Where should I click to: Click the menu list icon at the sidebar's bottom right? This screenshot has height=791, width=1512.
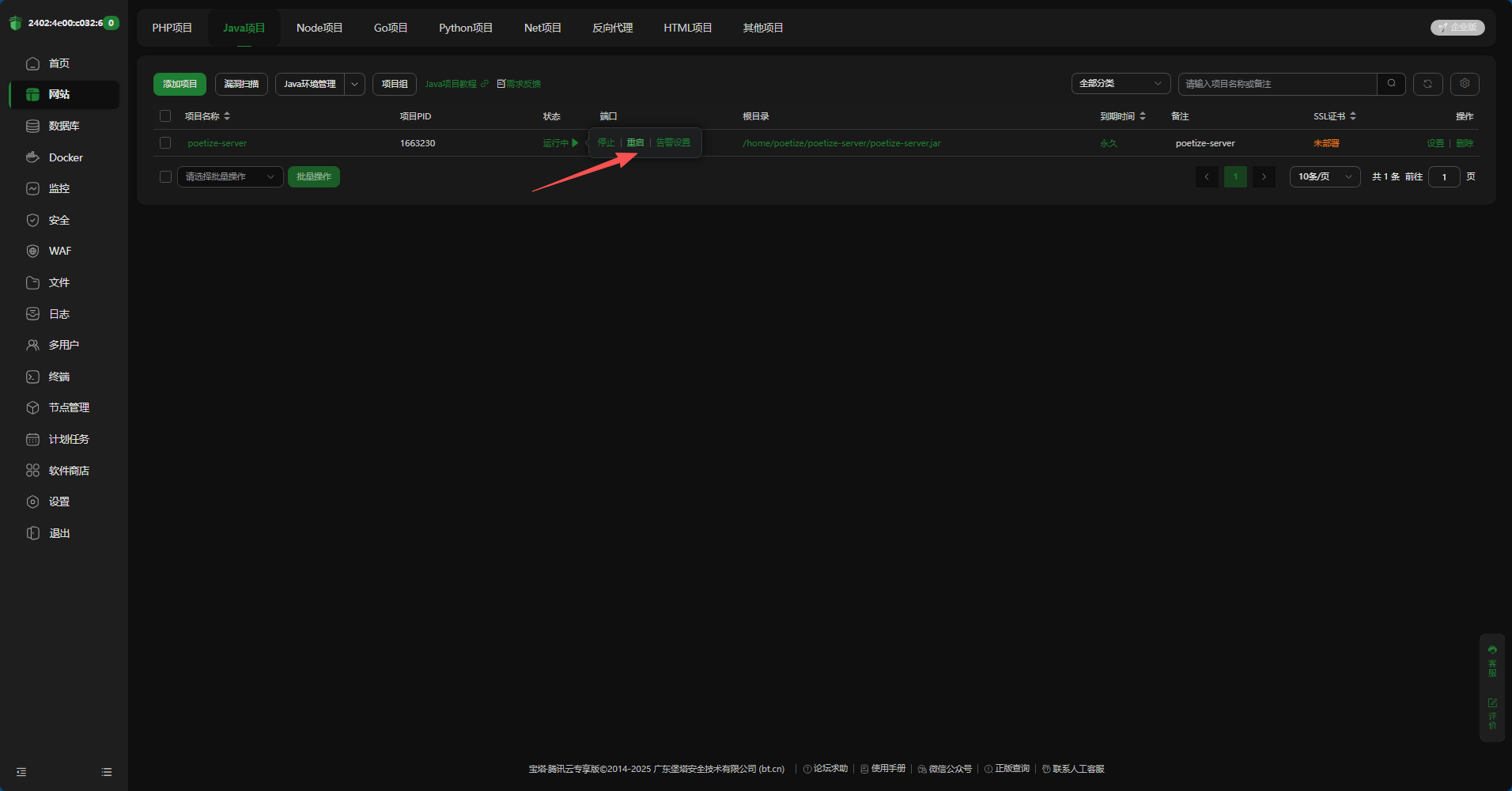[107, 772]
